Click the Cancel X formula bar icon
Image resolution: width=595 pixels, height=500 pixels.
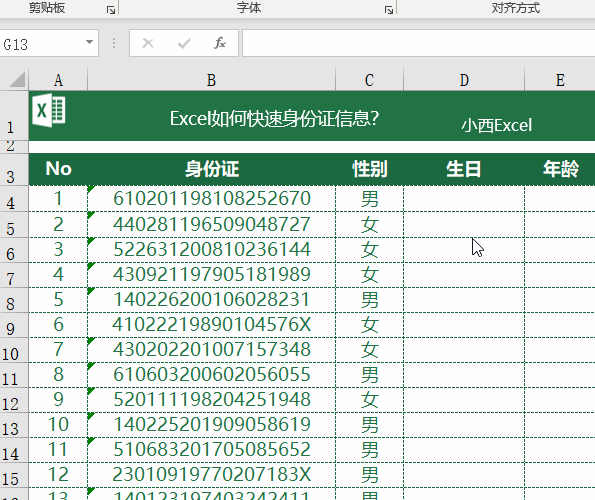[x=148, y=43]
